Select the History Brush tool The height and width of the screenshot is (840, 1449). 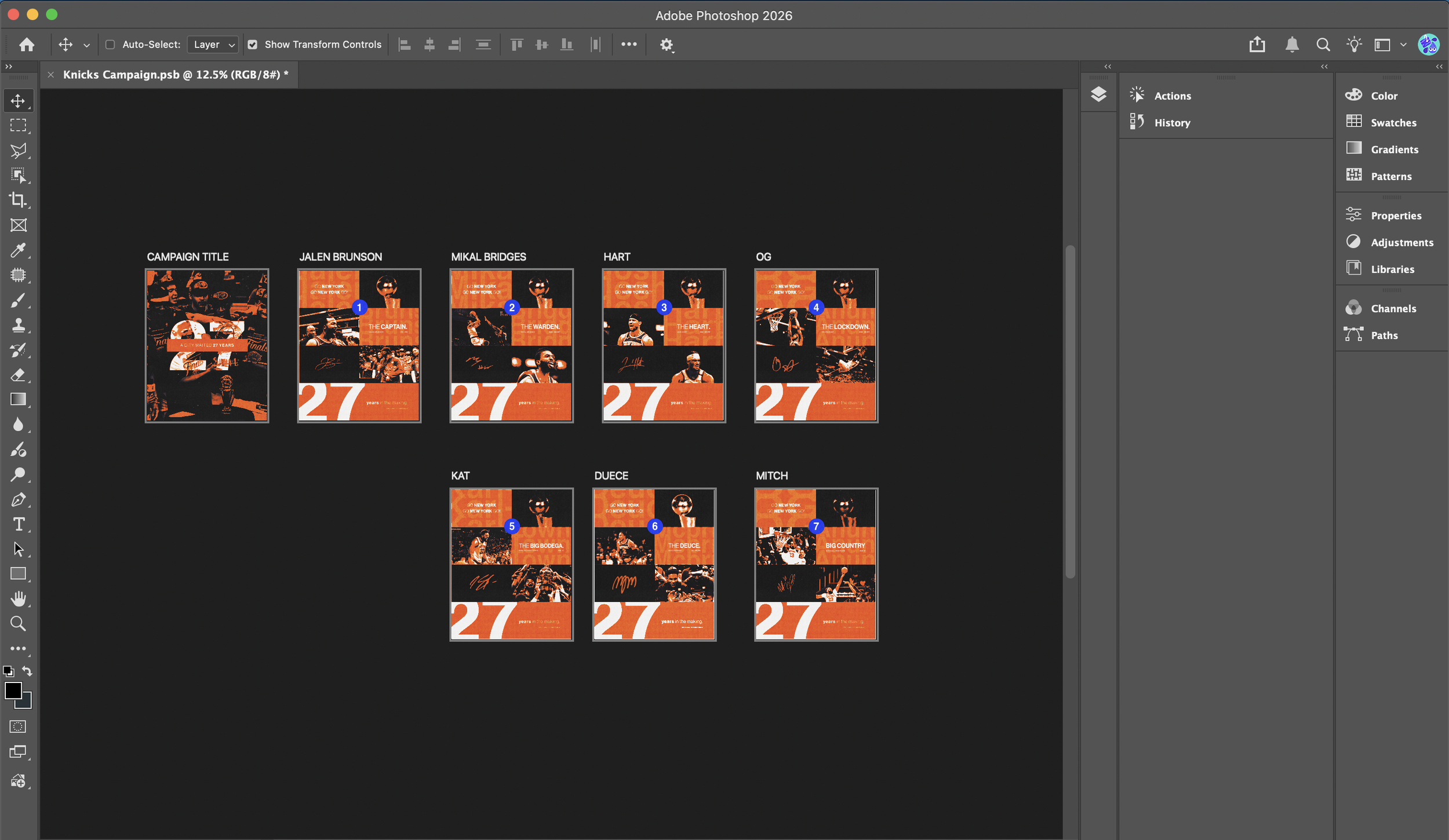pyautogui.click(x=18, y=350)
